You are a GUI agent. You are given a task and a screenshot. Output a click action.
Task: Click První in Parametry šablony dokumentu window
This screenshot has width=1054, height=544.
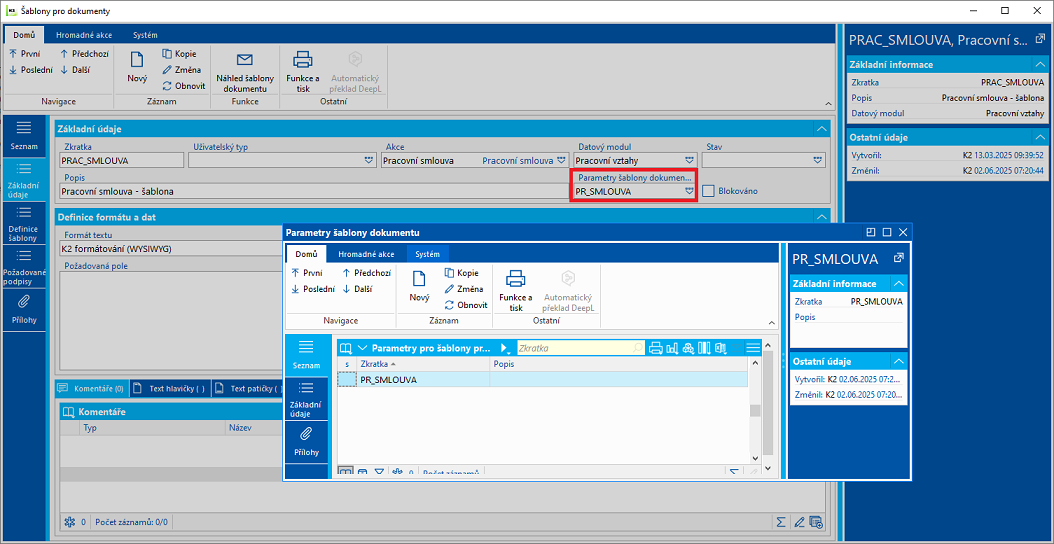[x=307, y=273]
